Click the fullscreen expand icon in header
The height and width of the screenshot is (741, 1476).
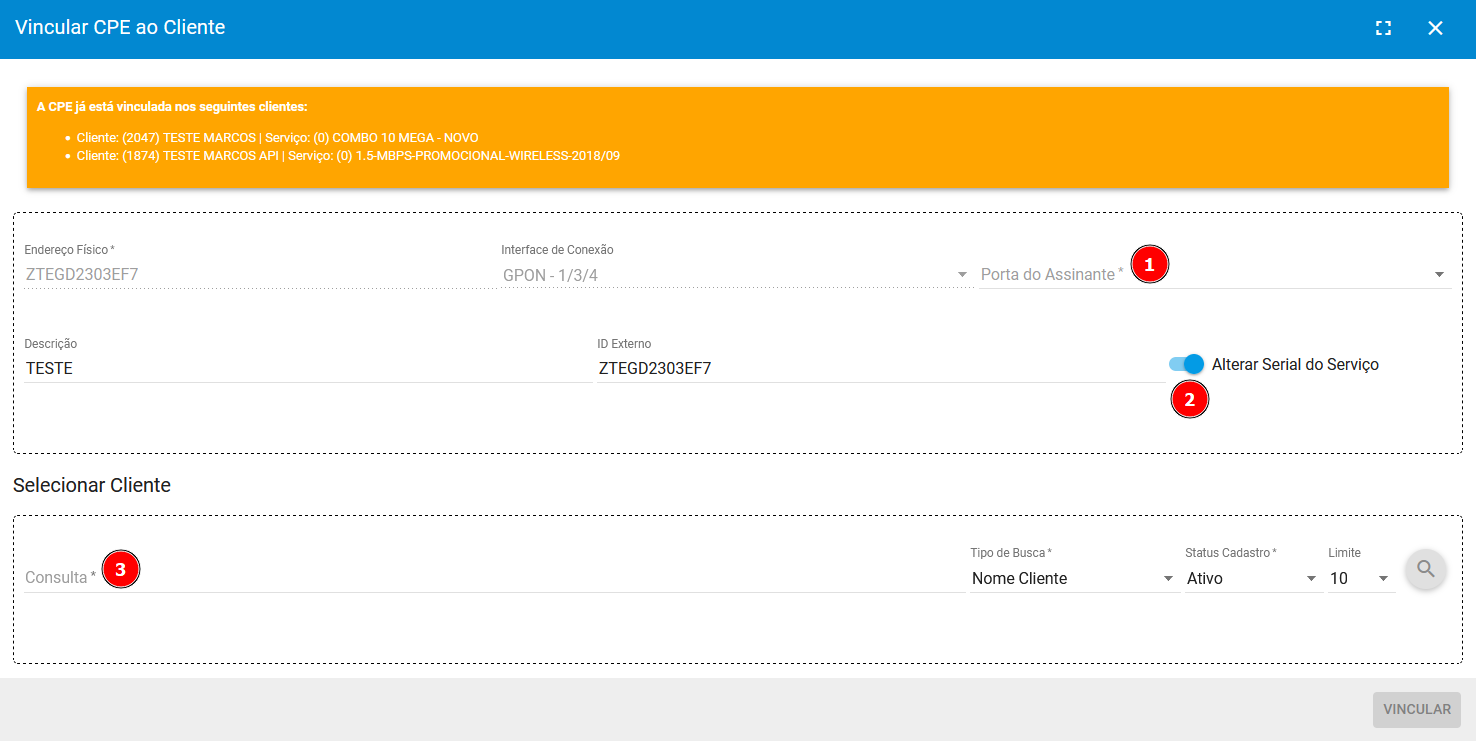1383,28
